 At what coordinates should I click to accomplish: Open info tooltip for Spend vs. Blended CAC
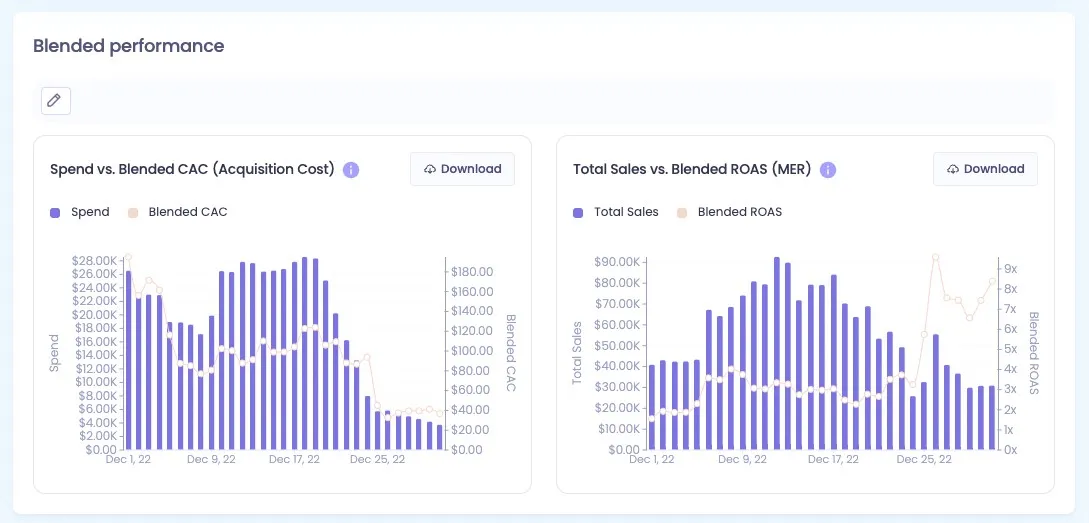click(x=351, y=169)
